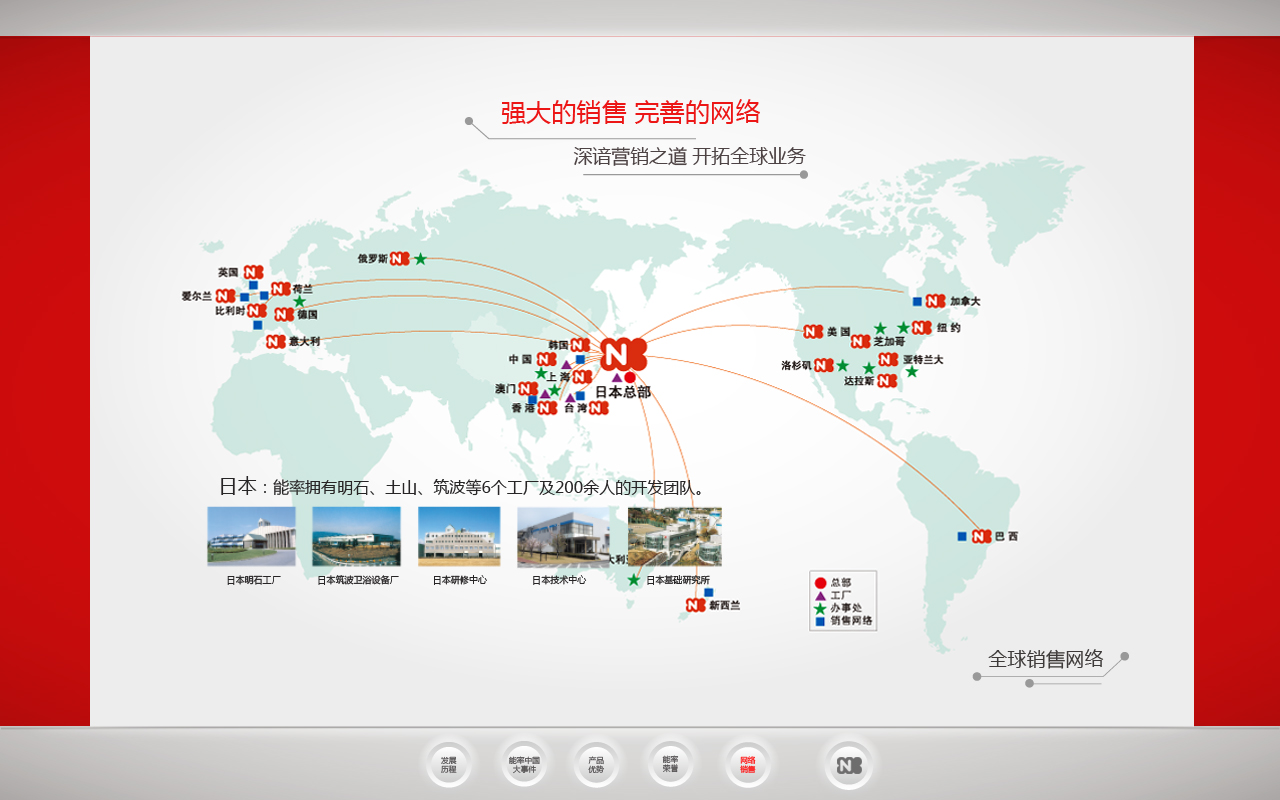This screenshot has height=800, width=1280.
Task: Select the 新西兰 Noritz marker
Action: click(x=696, y=605)
